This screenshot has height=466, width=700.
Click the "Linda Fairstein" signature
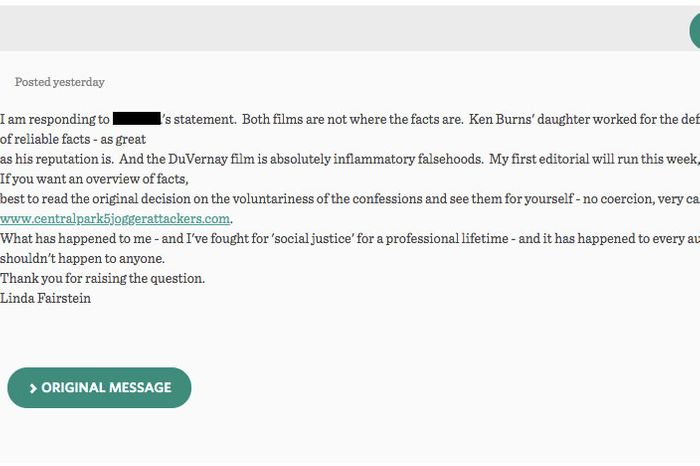[46, 298]
